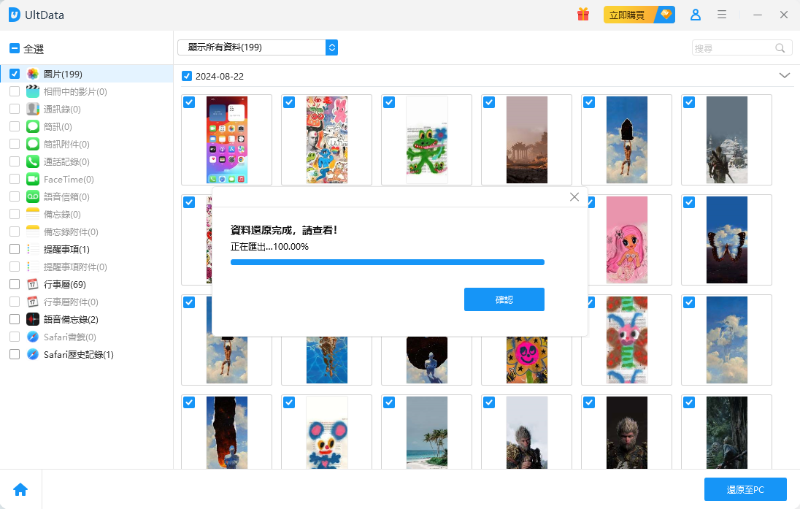Close the recovery complete dialog
The height and width of the screenshot is (509, 800).
(x=574, y=197)
